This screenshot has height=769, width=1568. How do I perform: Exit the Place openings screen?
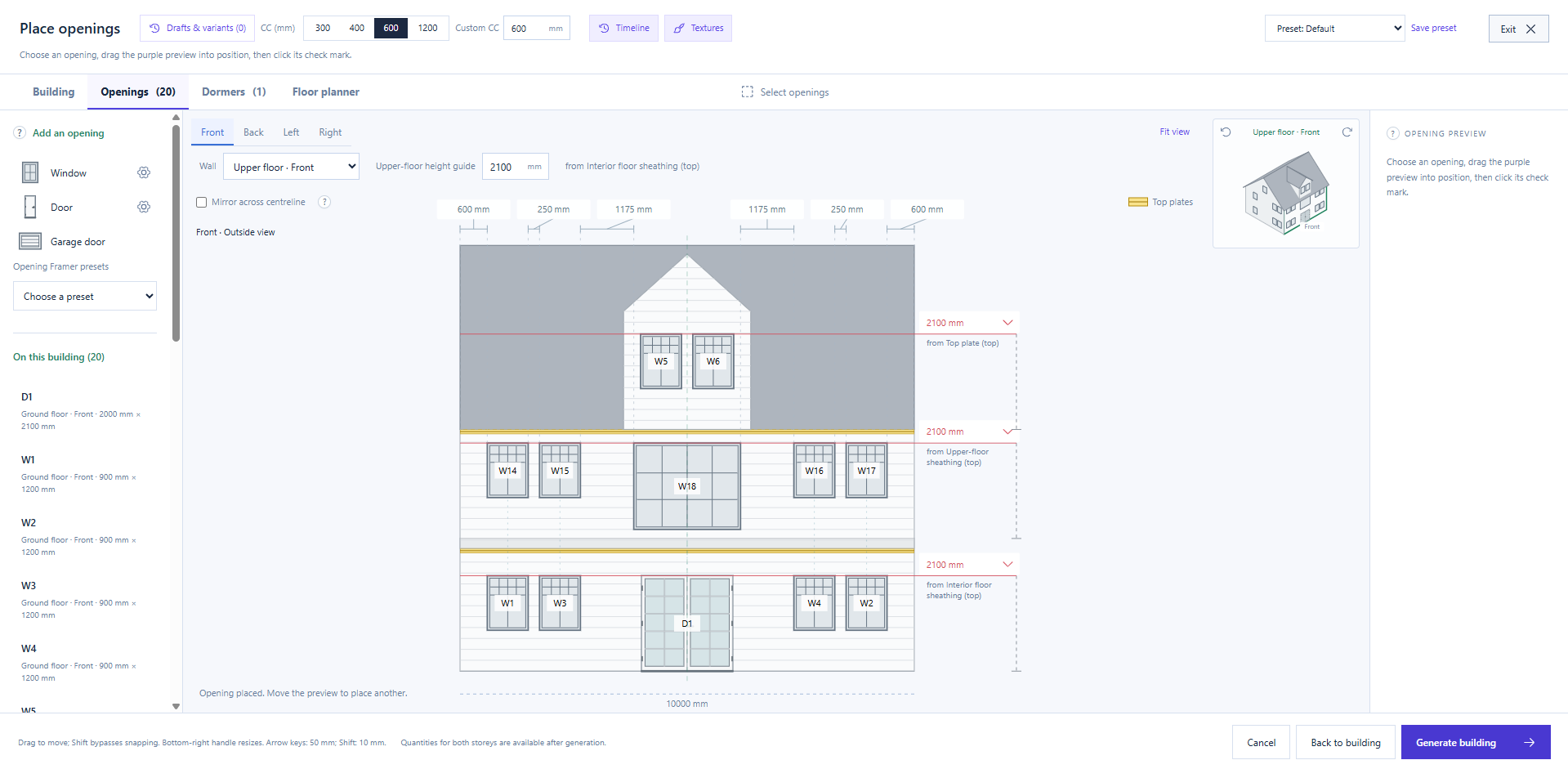(x=1518, y=29)
